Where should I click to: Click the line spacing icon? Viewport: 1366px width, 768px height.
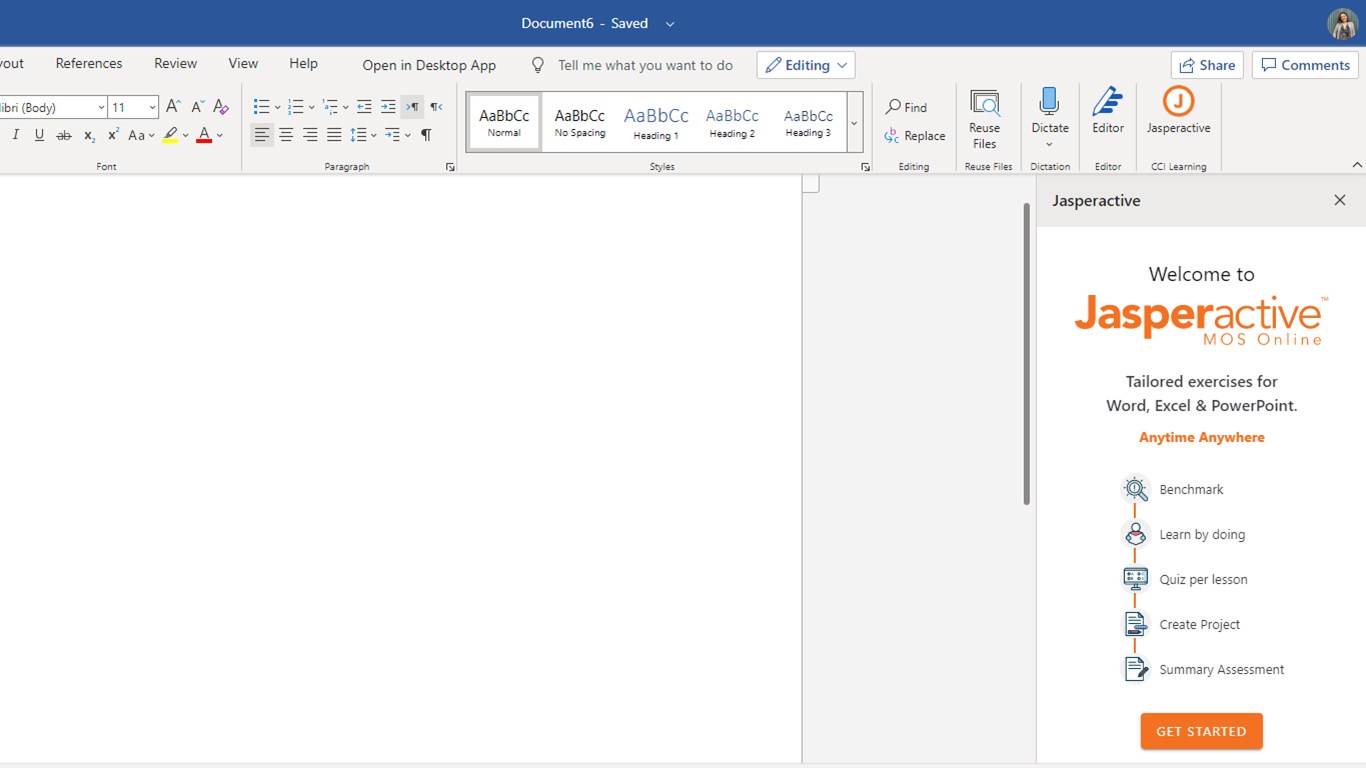(x=359, y=135)
